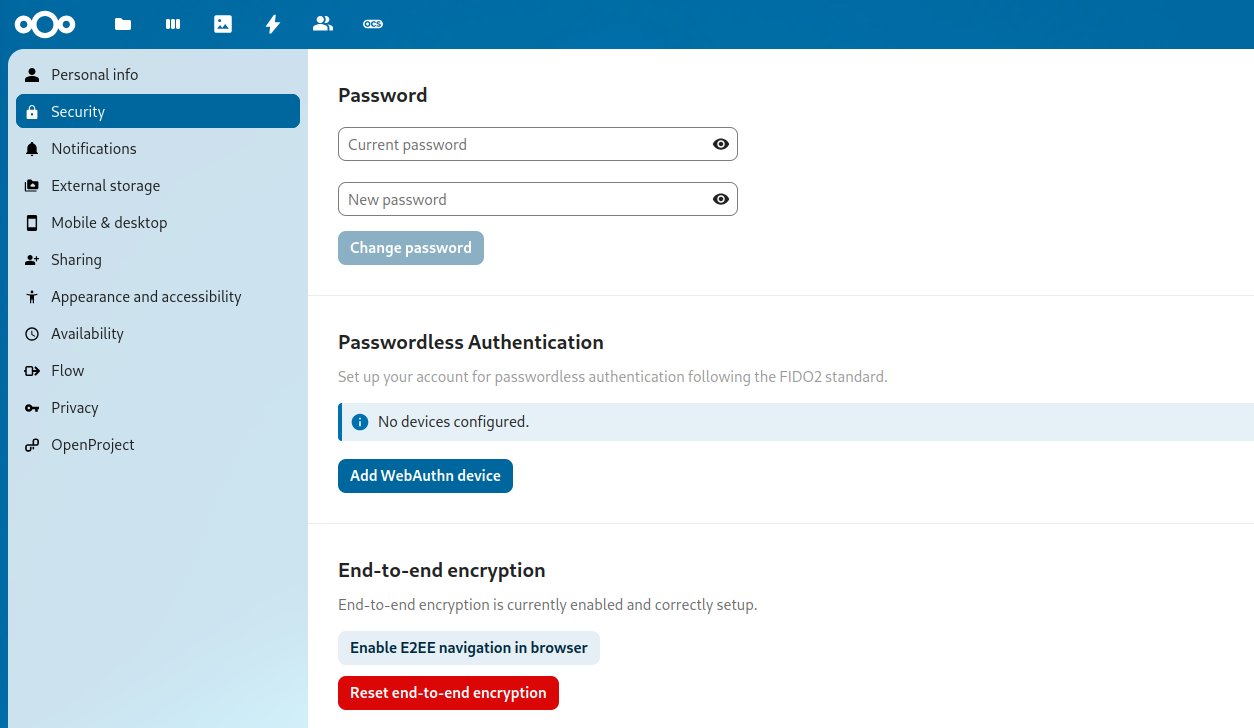Open the Activity lightning bolt icon
Screen dimensions: 1254x728
coord(273,24)
